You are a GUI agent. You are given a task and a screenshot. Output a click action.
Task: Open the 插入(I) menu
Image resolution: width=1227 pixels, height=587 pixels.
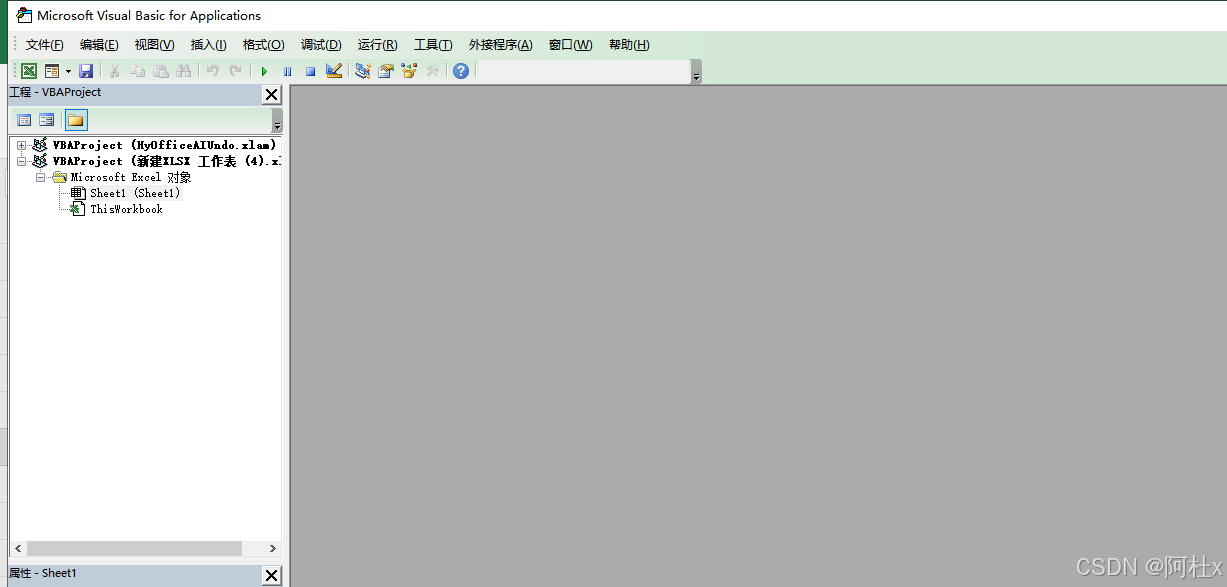coord(208,45)
